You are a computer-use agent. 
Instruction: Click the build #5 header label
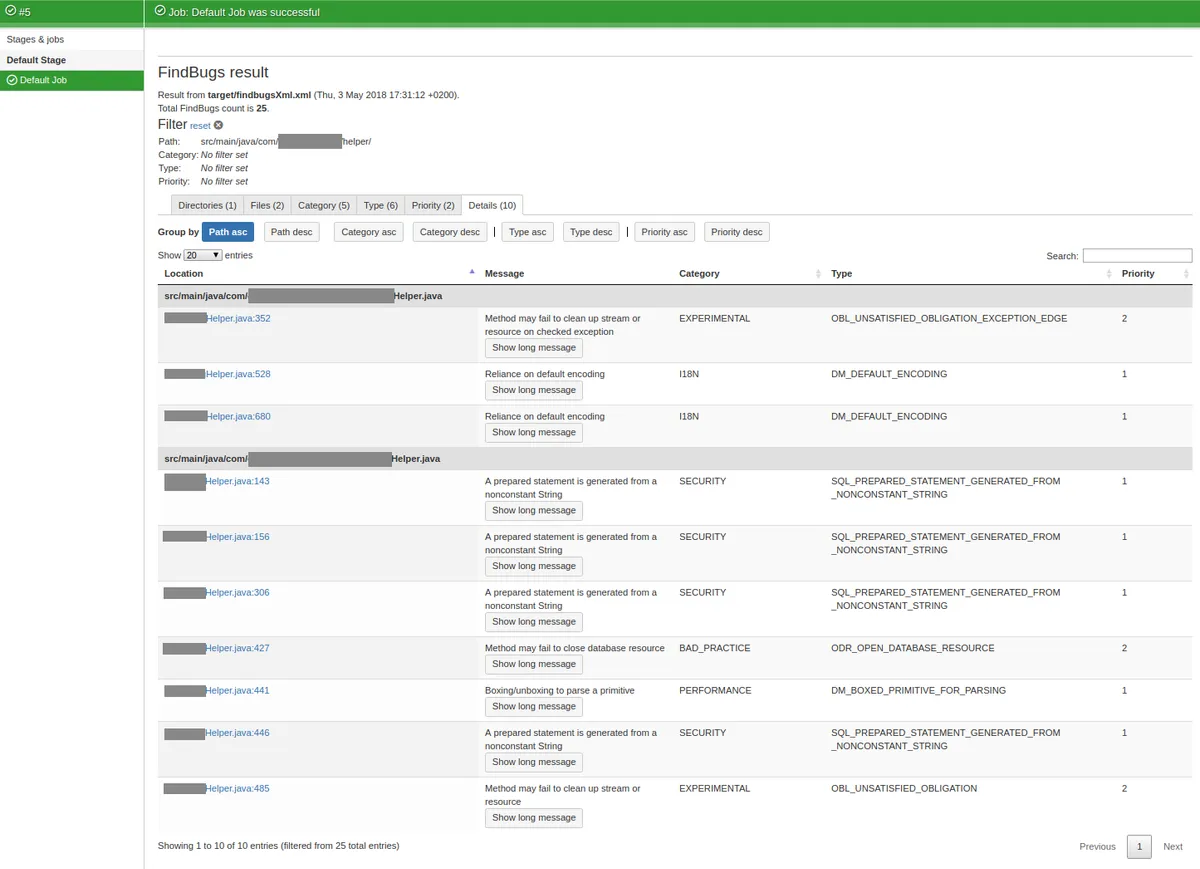pos(25,12)
